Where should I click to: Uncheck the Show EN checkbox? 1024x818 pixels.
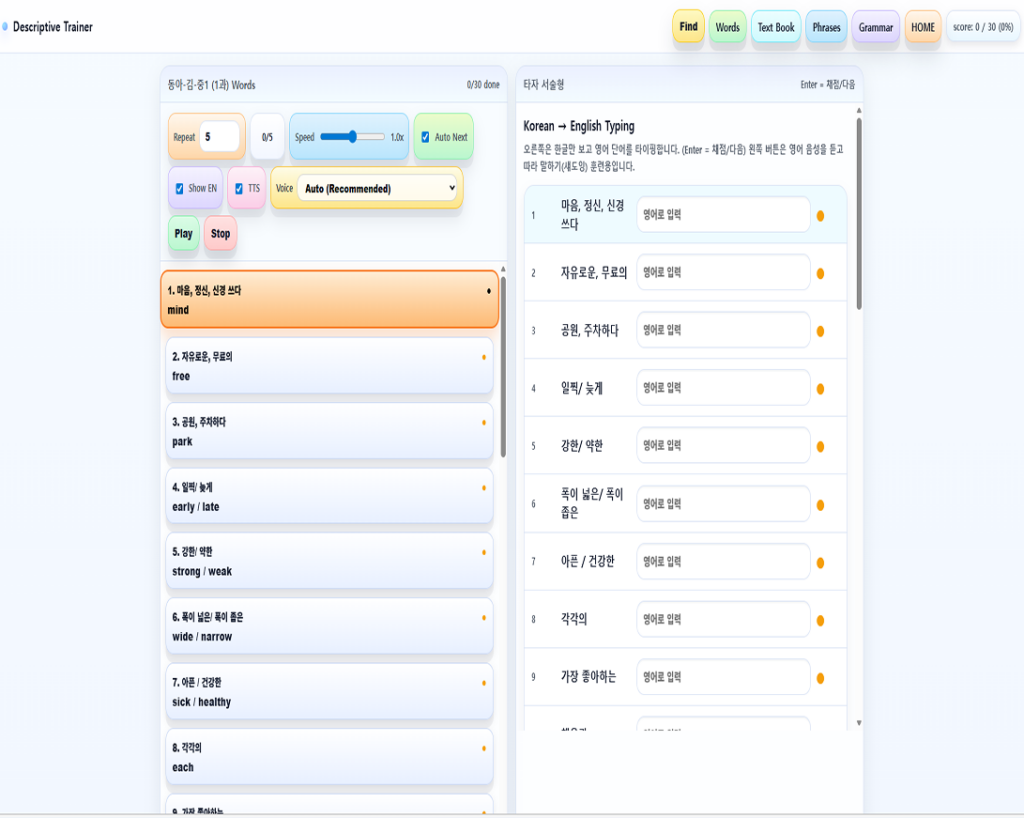click(x=179, y=188)
